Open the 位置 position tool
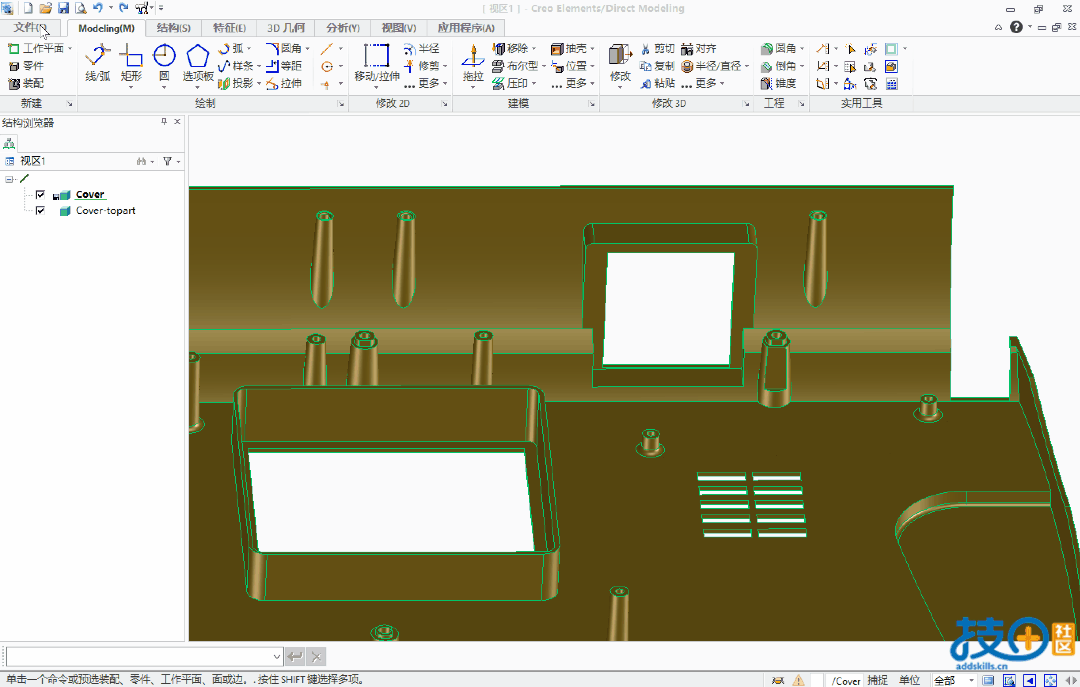 point(569,66)
